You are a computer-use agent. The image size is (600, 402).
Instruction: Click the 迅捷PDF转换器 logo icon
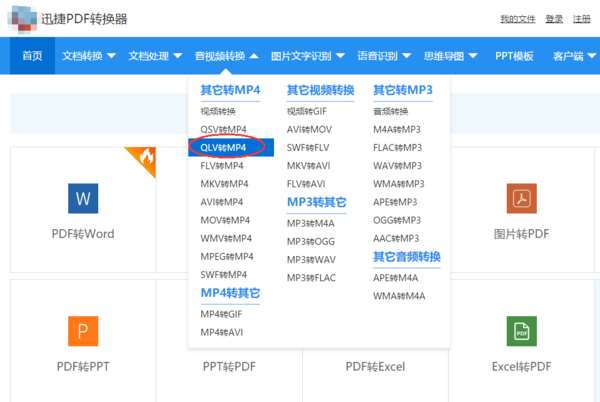22,18
